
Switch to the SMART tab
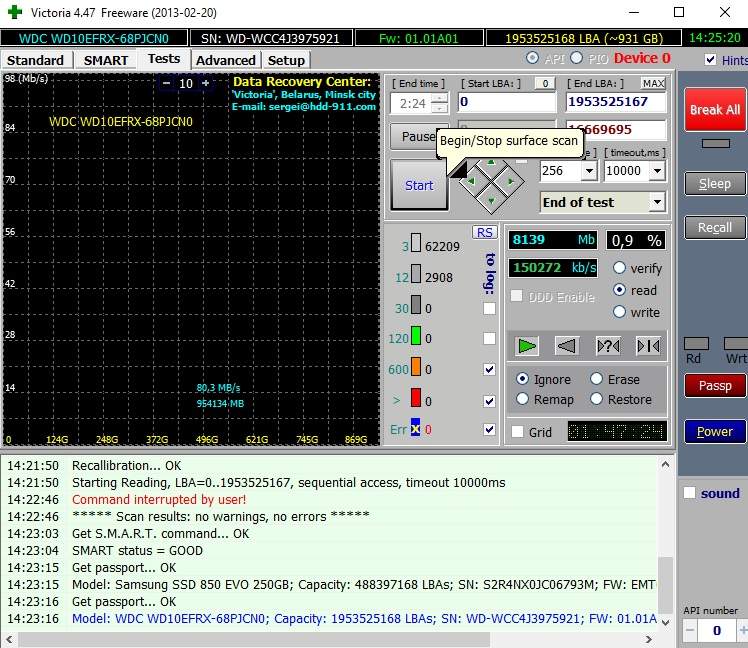[x=106, y=60]
